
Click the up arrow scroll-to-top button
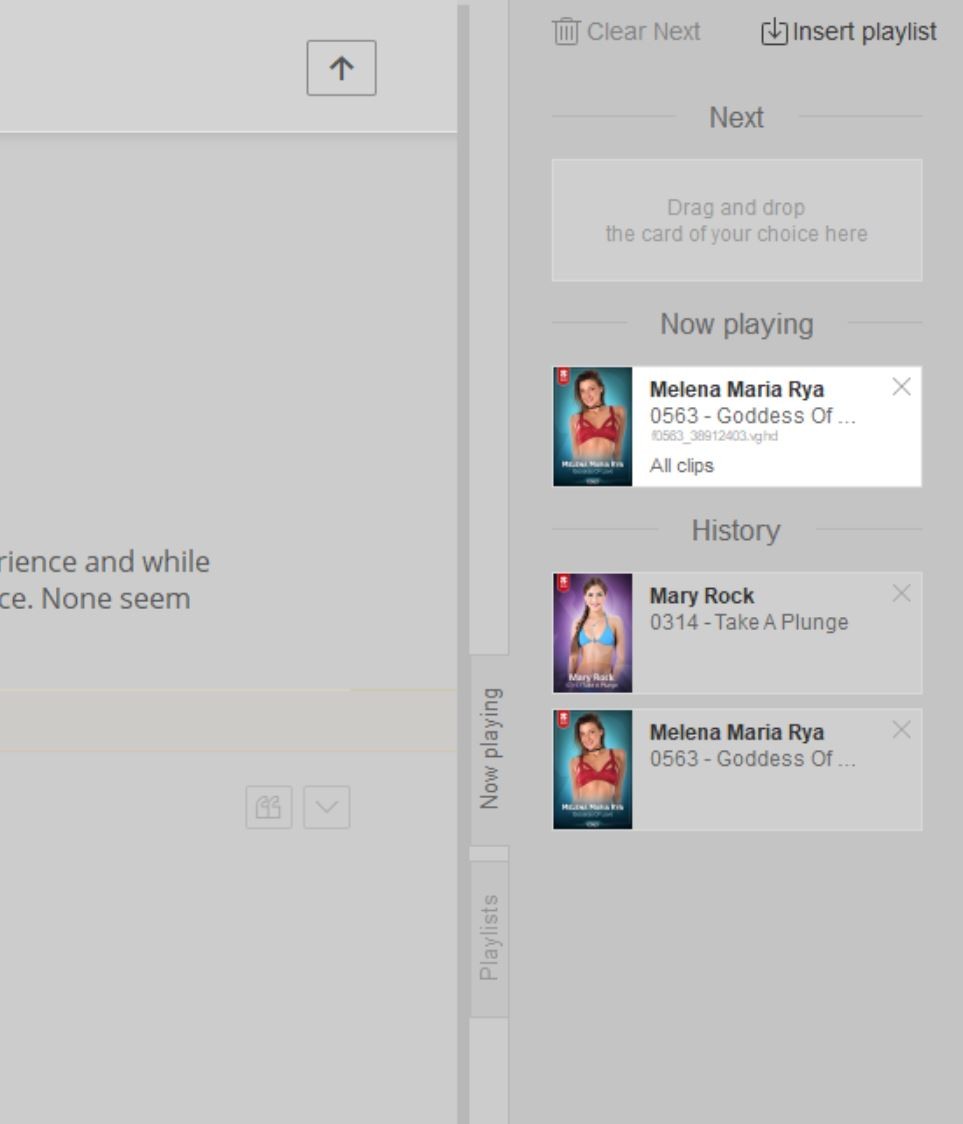tap(341, 68)
